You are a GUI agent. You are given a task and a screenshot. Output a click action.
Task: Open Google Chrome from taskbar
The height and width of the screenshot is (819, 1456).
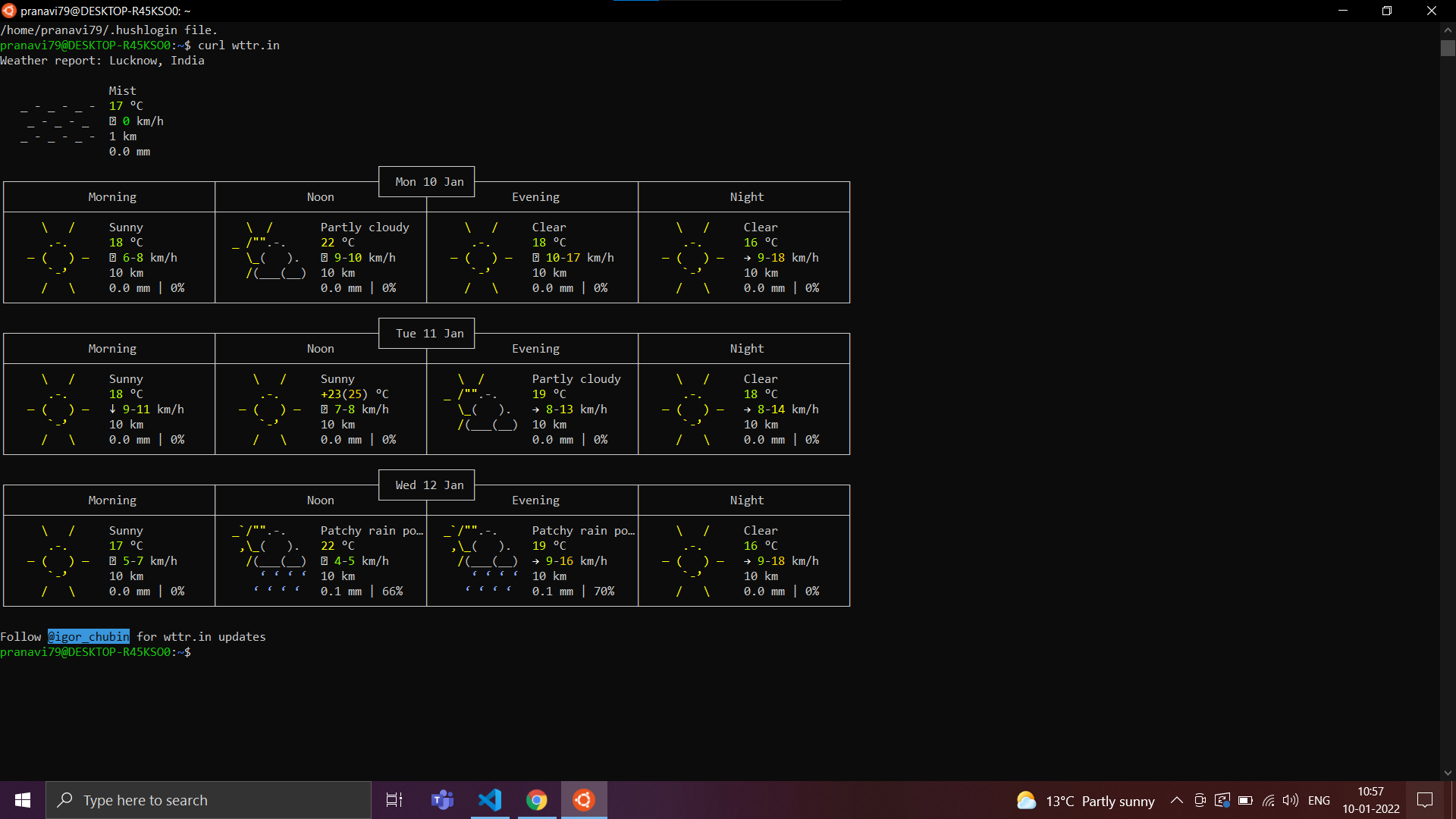(x=537, y=800)
